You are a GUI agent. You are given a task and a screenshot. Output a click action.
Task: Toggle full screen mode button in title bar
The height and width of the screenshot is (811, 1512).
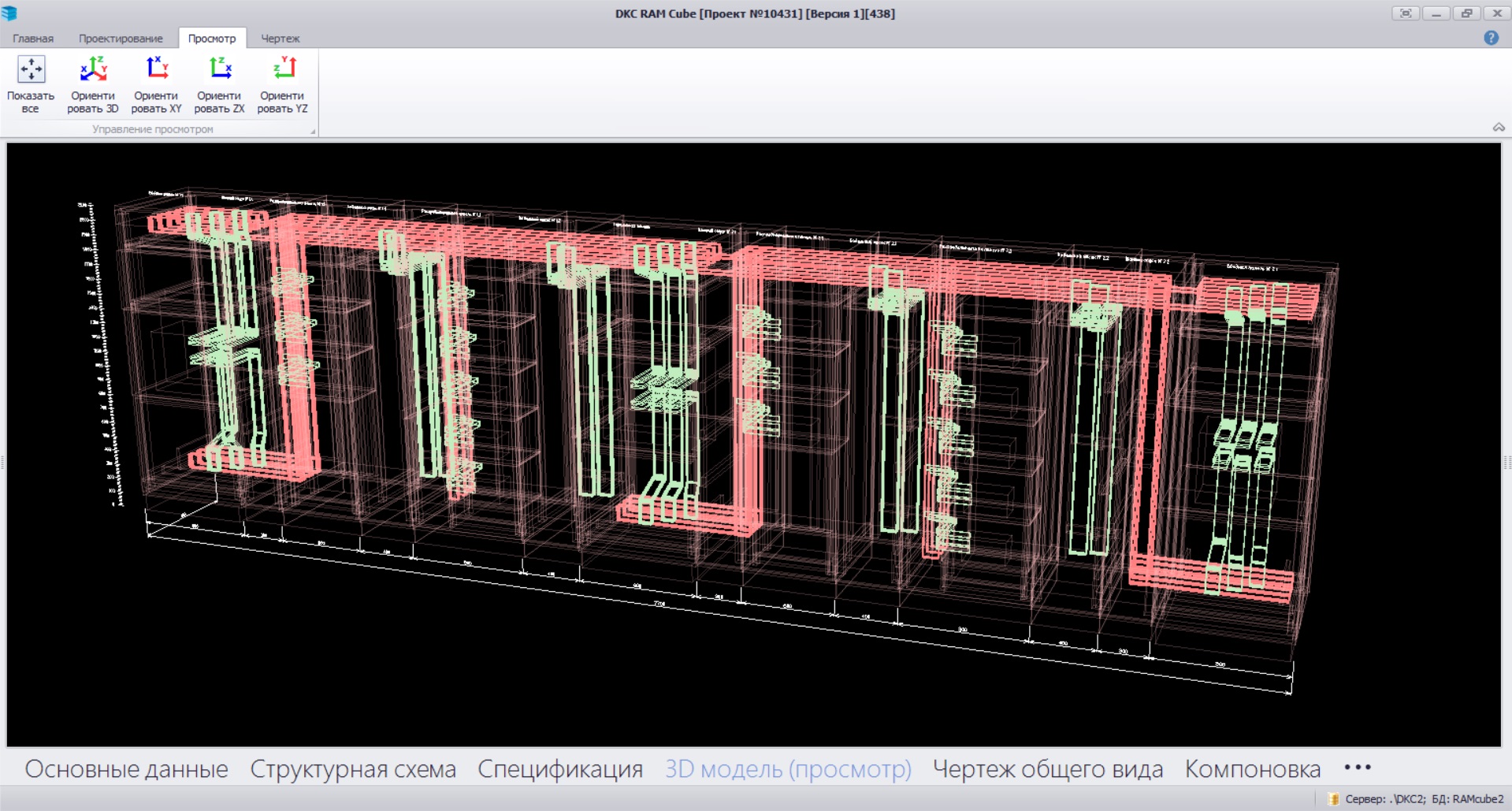click(x=1406, y=13)
